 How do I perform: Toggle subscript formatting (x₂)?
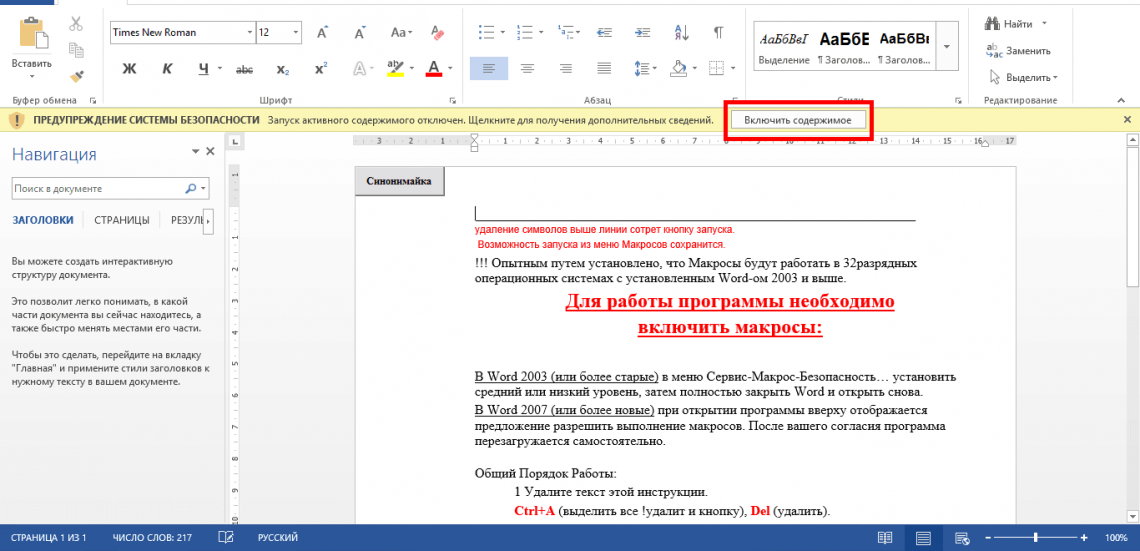click(283, 69)
